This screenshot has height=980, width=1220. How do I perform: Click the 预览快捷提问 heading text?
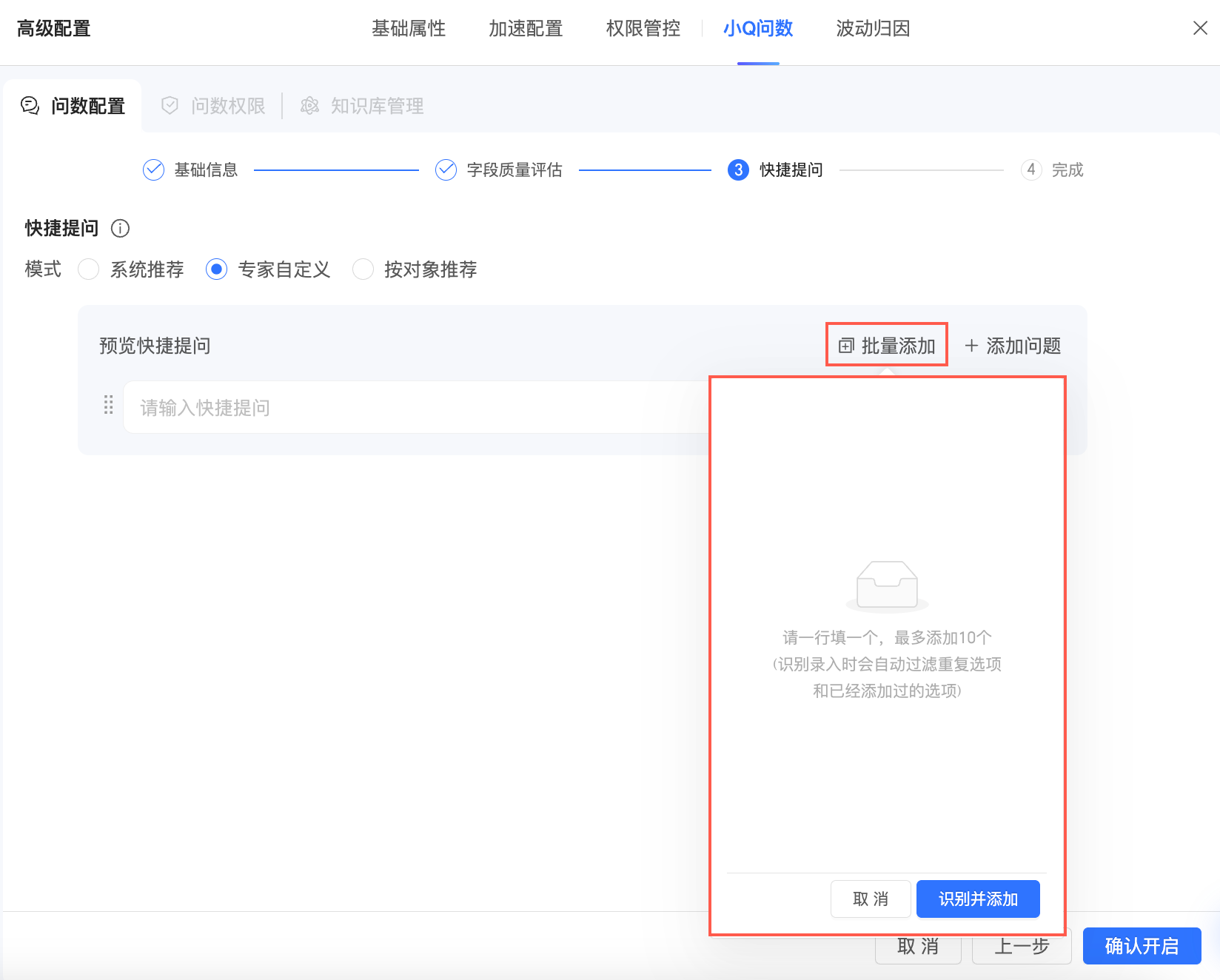155,346
